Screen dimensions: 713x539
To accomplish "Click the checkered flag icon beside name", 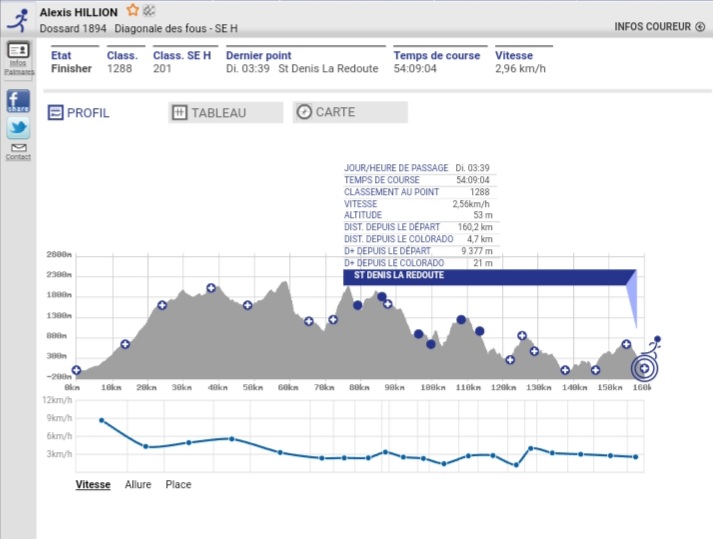I will 149,10.
